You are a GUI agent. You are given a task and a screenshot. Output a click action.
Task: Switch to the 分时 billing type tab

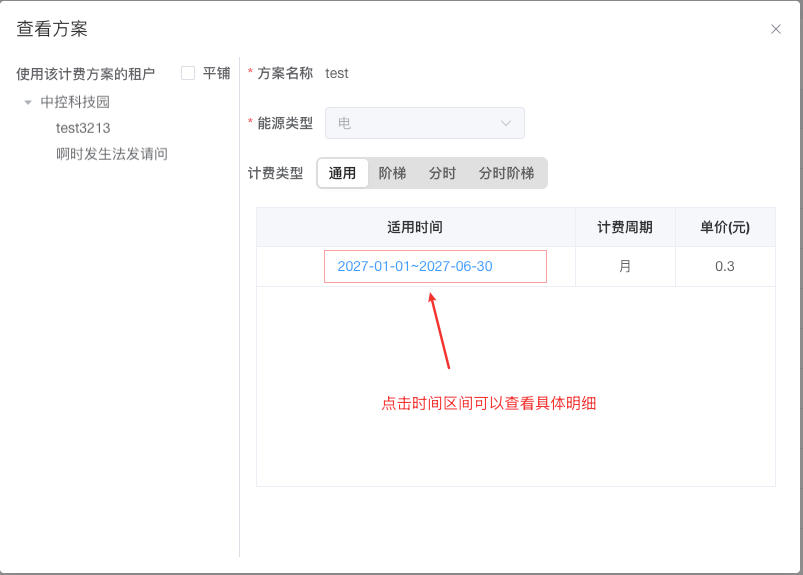(x=442, y=173)
